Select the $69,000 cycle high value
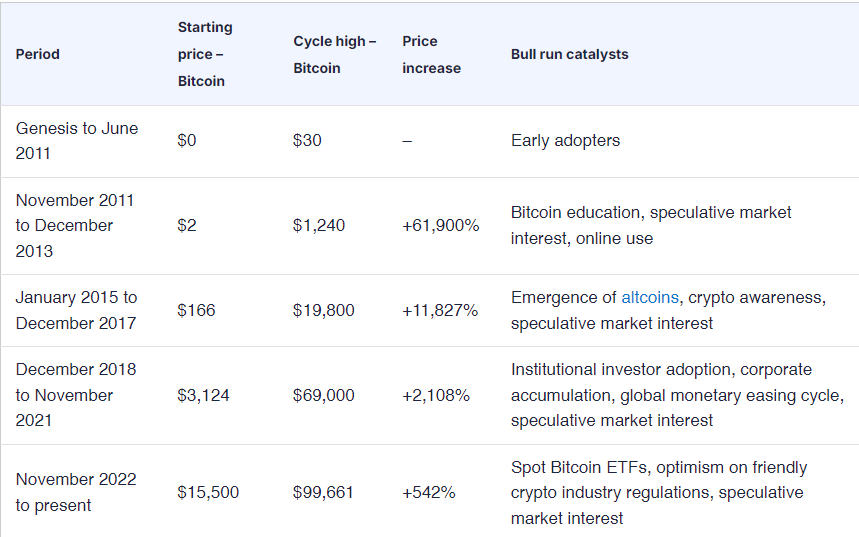This screenshot has height=537, width=859. click(323, 396)
